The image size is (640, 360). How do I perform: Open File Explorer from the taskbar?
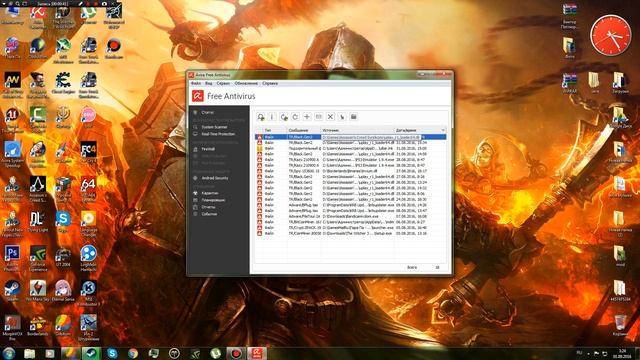click(x=29, y=353)
